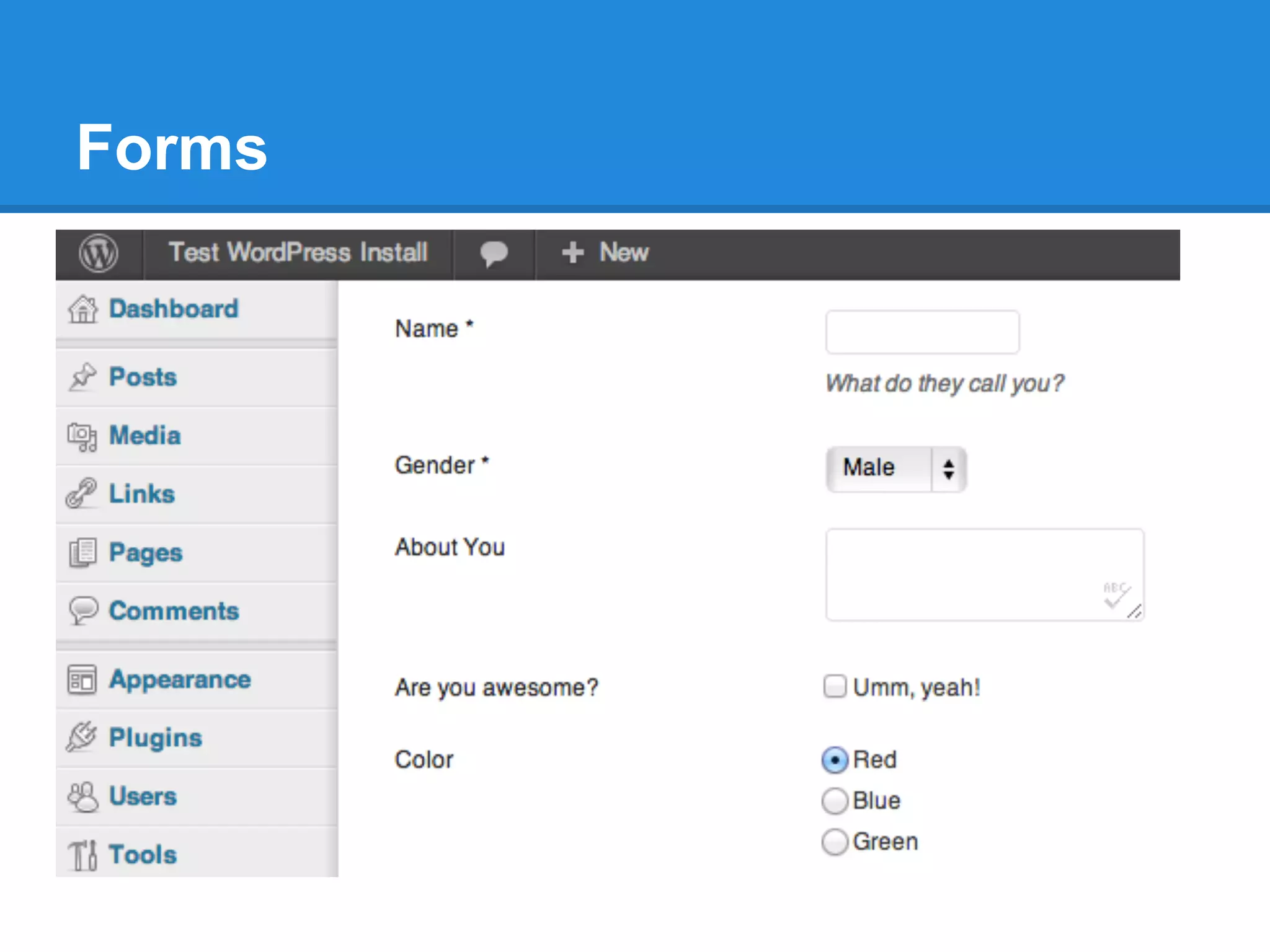Click the Posts pushpin icon
Image resolution: width=1270 pixels, height=952 pixels.
82,377
